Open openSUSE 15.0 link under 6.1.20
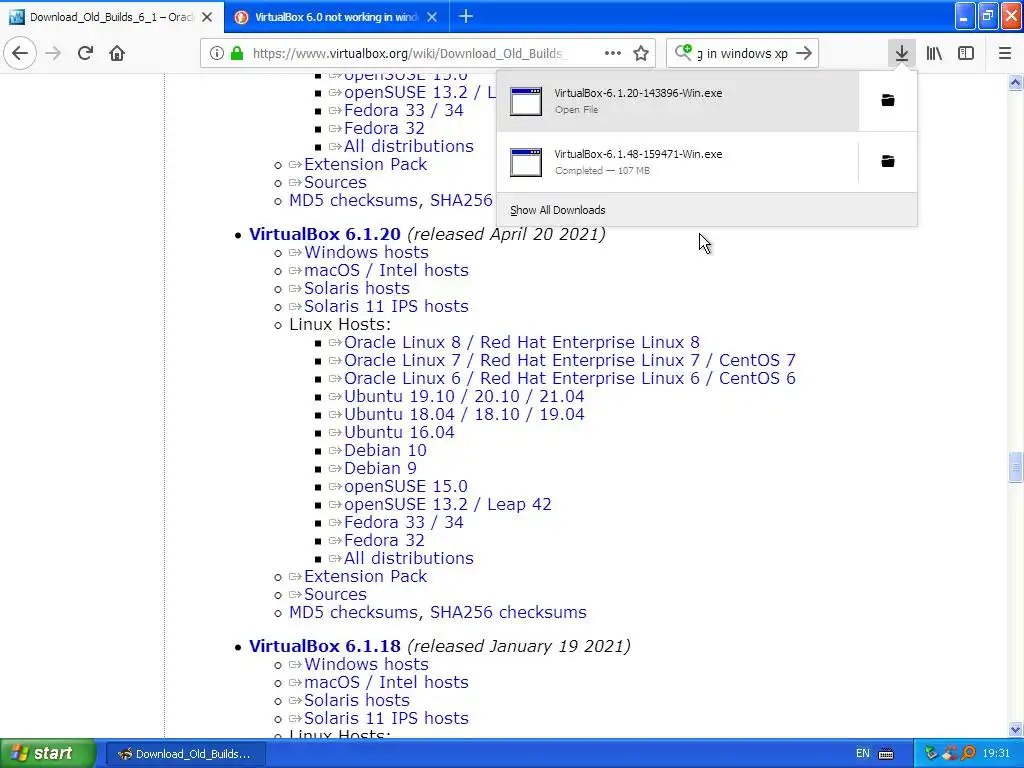 click(406, 487)
